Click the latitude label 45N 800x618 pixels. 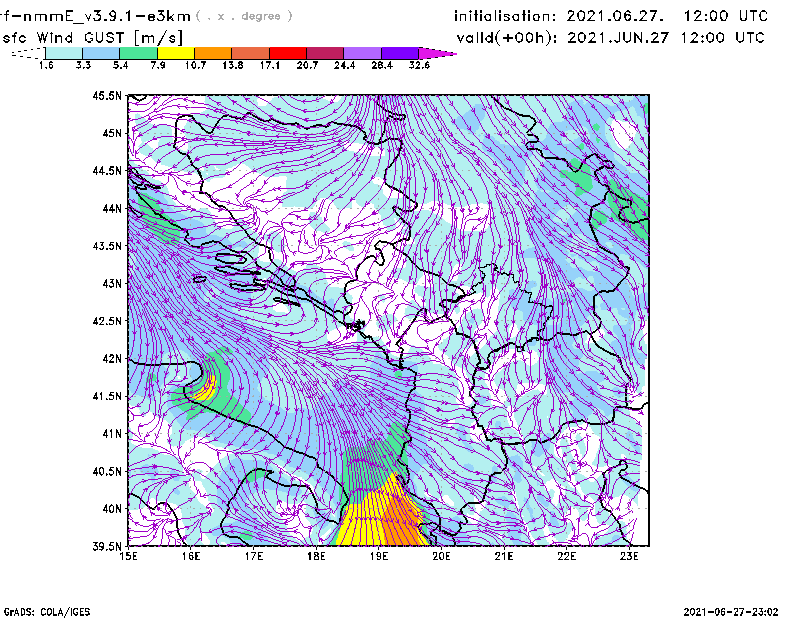point(112,133)
